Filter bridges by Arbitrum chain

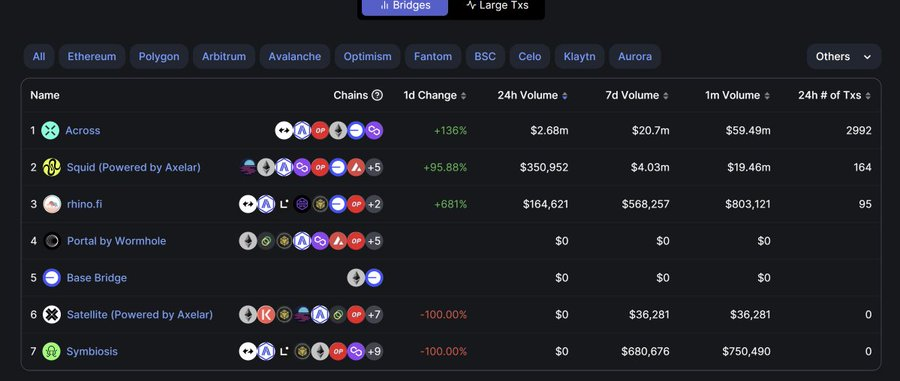coord(224,56)
